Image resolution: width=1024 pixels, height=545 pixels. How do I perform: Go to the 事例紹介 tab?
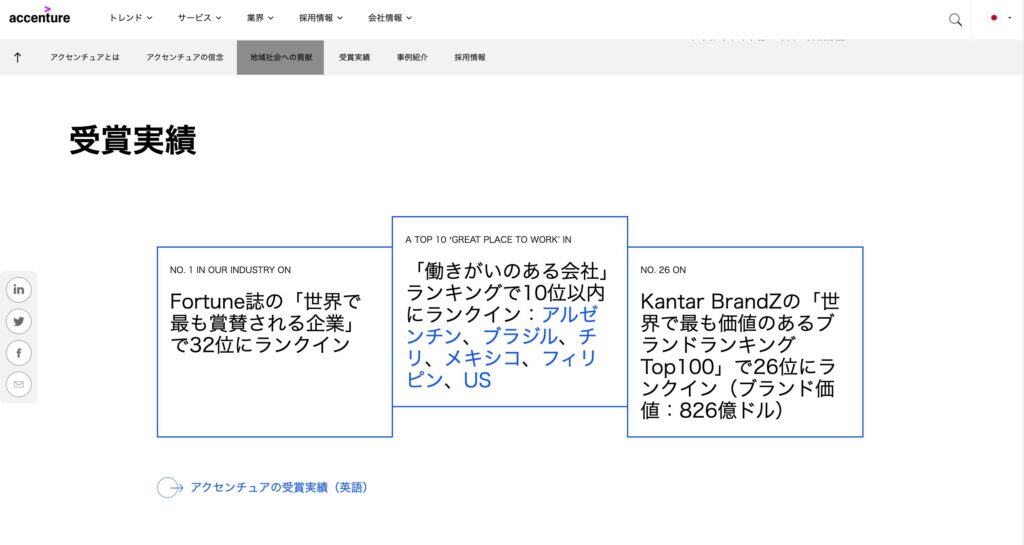click(412, 58)
